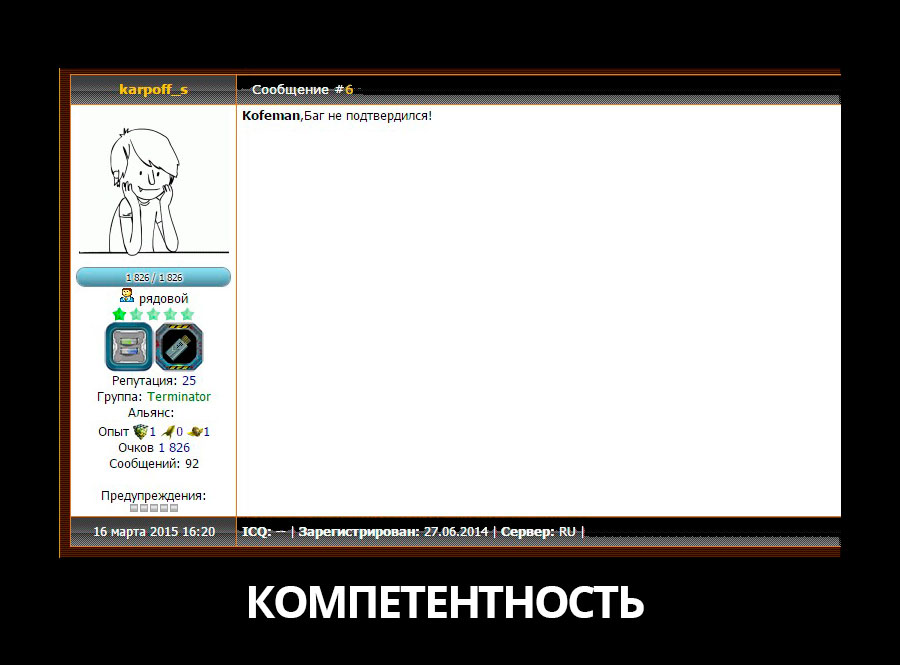Click the 1 826 / 1 826 progress bar
This screenshot has height=665, width=900.
(153, 277)
